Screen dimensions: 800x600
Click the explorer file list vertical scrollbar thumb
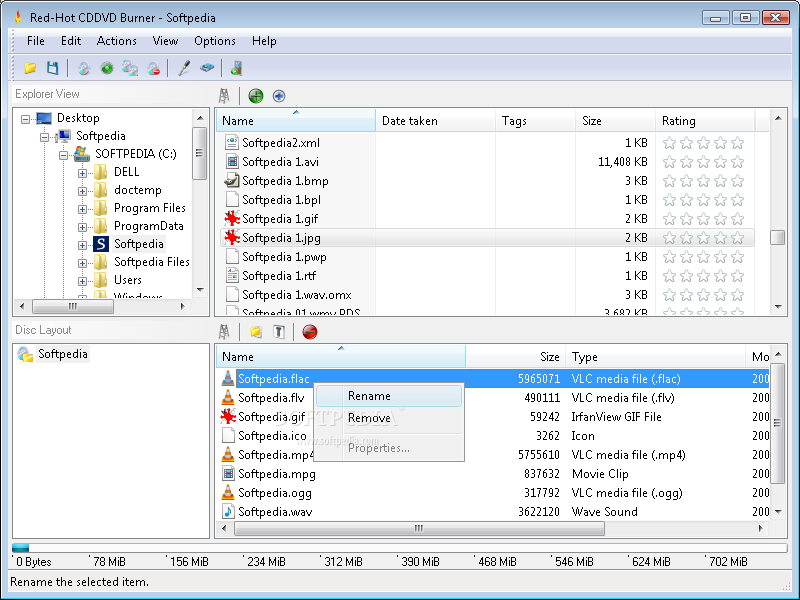pos(778,238)
